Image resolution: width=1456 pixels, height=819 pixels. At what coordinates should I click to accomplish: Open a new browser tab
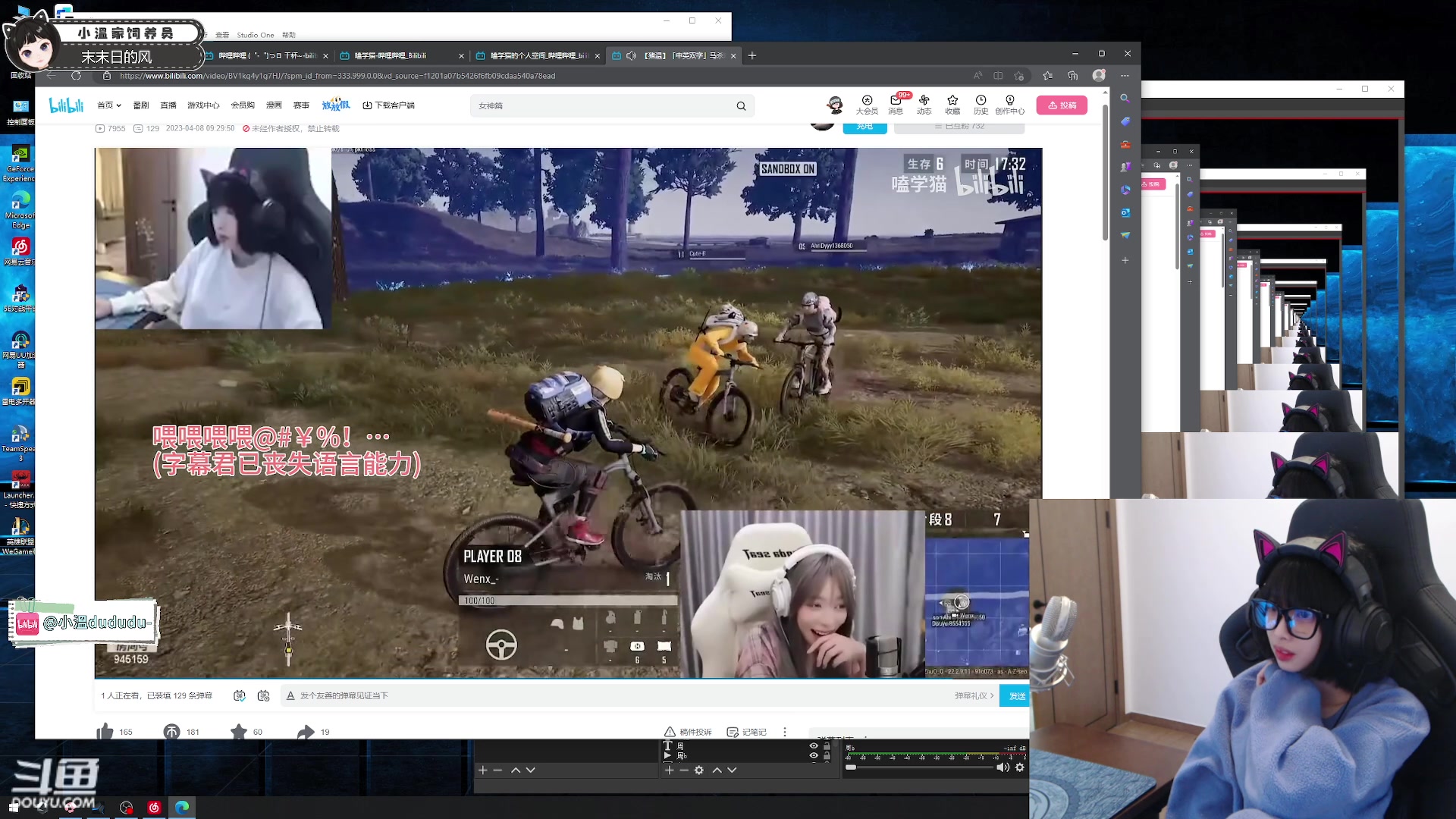[x=752, y=55]
